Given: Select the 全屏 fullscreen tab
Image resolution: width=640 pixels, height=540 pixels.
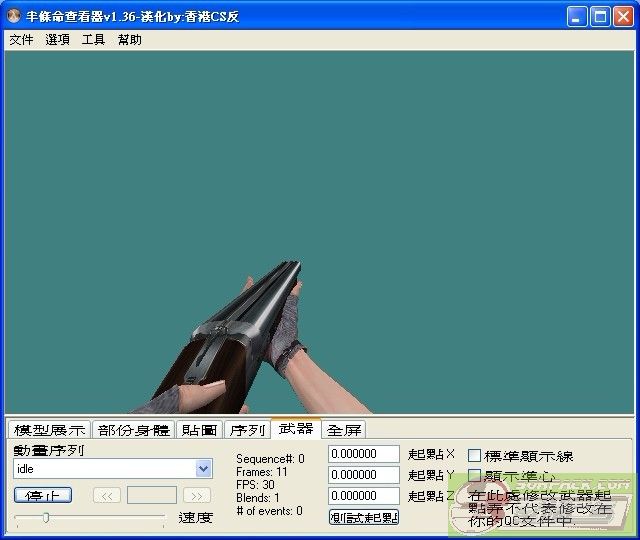Looking at the screenshot, I should 345,430.
